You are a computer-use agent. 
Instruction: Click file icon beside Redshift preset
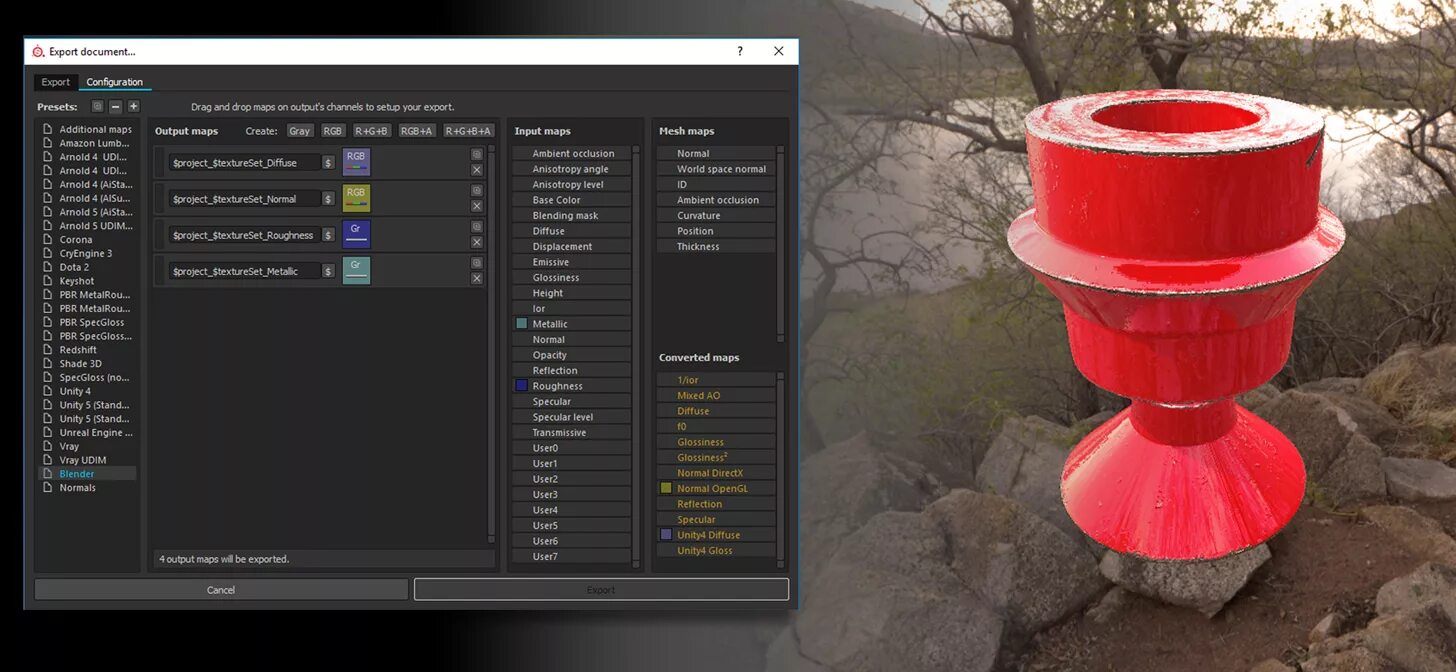click(x=47, y=350)
